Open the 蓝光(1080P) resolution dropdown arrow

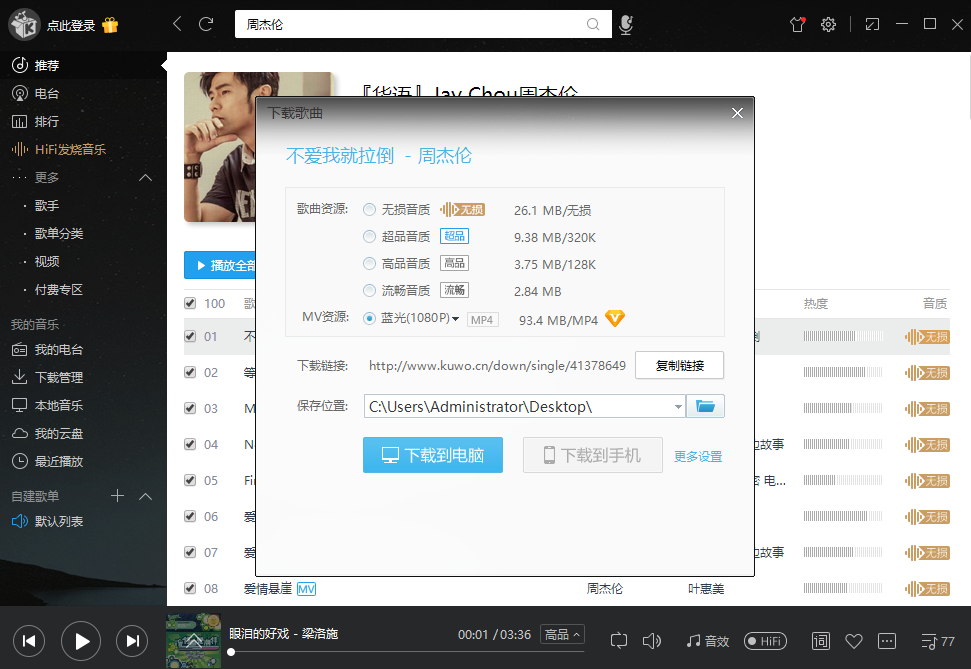point(456,319)
